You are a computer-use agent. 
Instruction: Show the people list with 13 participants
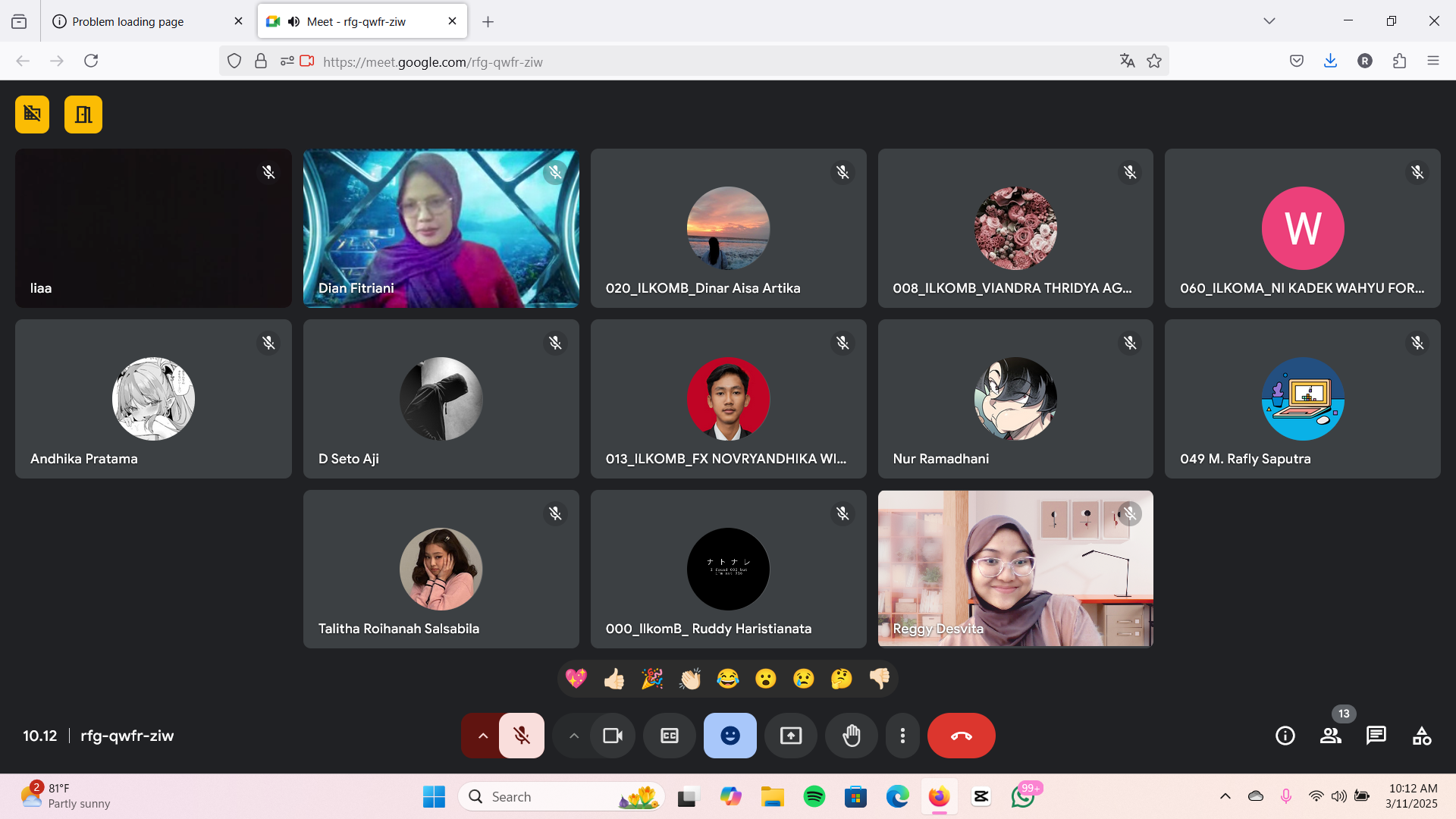[x=1331, y=736]
